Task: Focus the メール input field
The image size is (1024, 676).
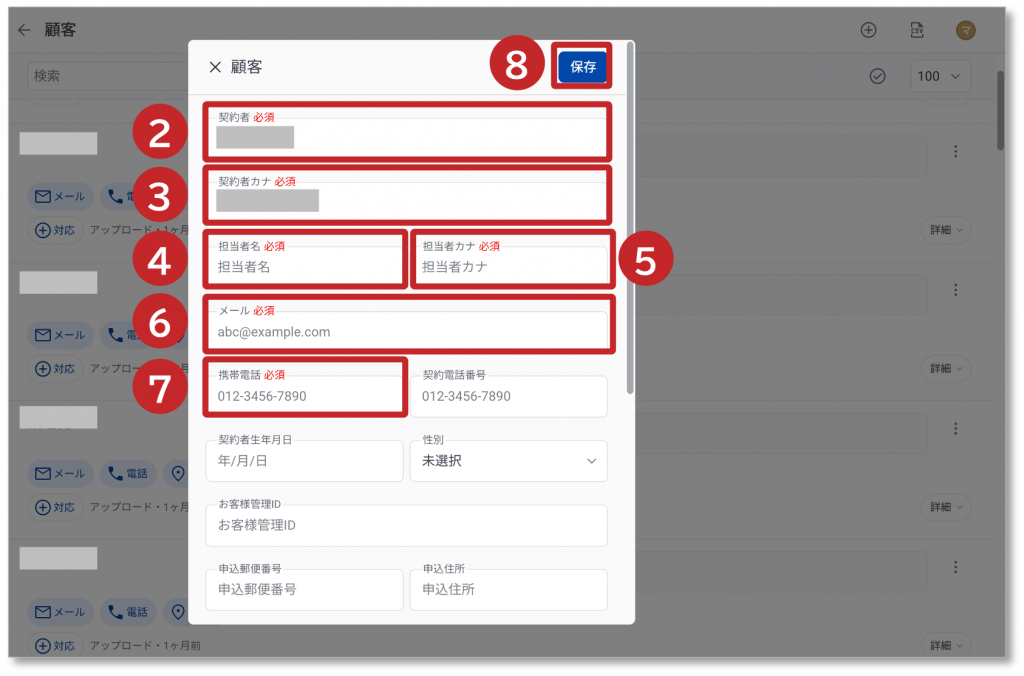Action: click(408, 331)
